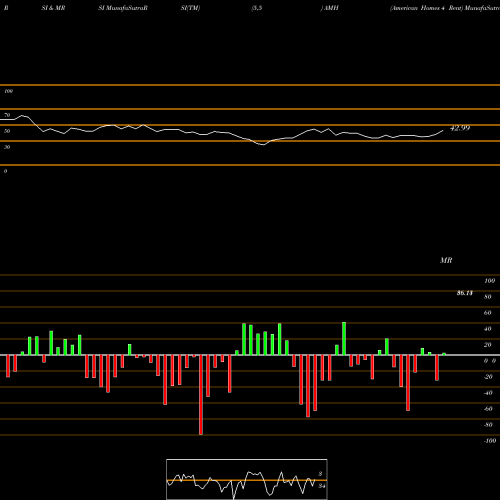
Task: Click the 70 level label on RSI axis
Action: [7, 115]
